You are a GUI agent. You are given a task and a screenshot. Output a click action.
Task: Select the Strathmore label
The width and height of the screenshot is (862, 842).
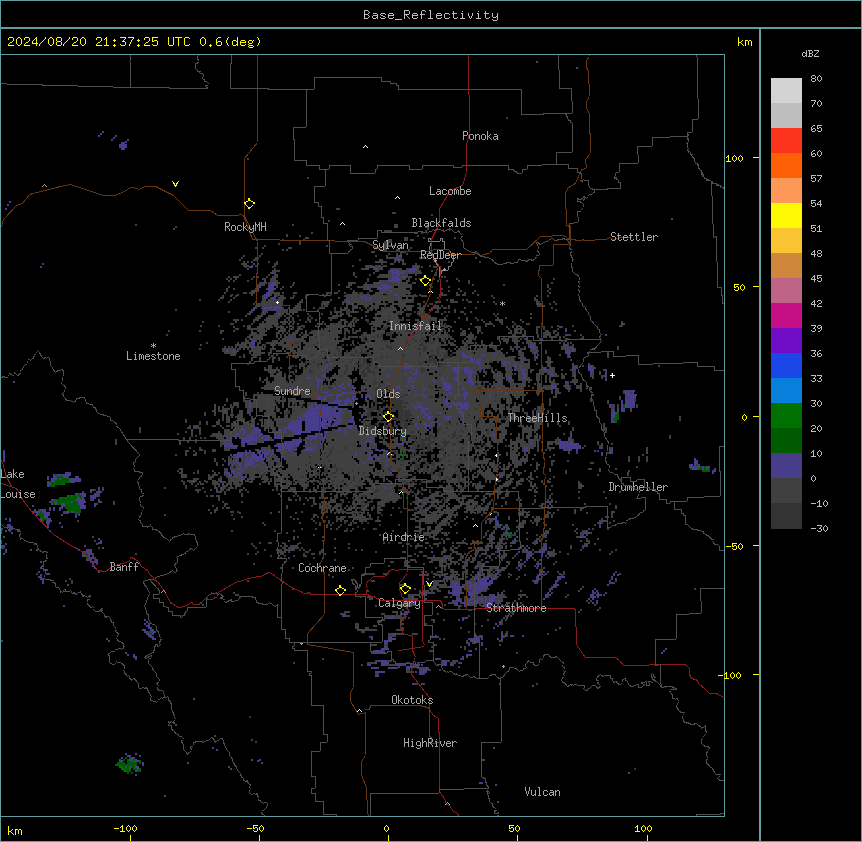[516, 608]
